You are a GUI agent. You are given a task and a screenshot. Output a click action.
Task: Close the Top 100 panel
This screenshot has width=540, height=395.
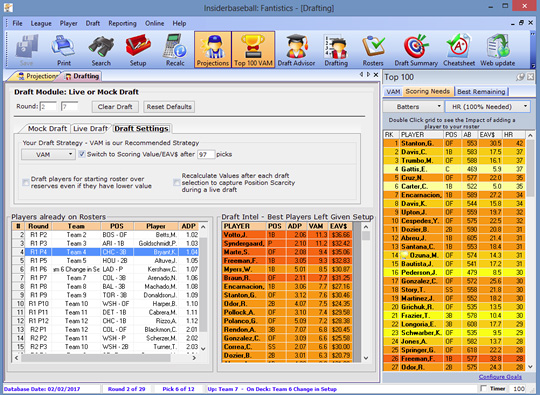point(531,77)
